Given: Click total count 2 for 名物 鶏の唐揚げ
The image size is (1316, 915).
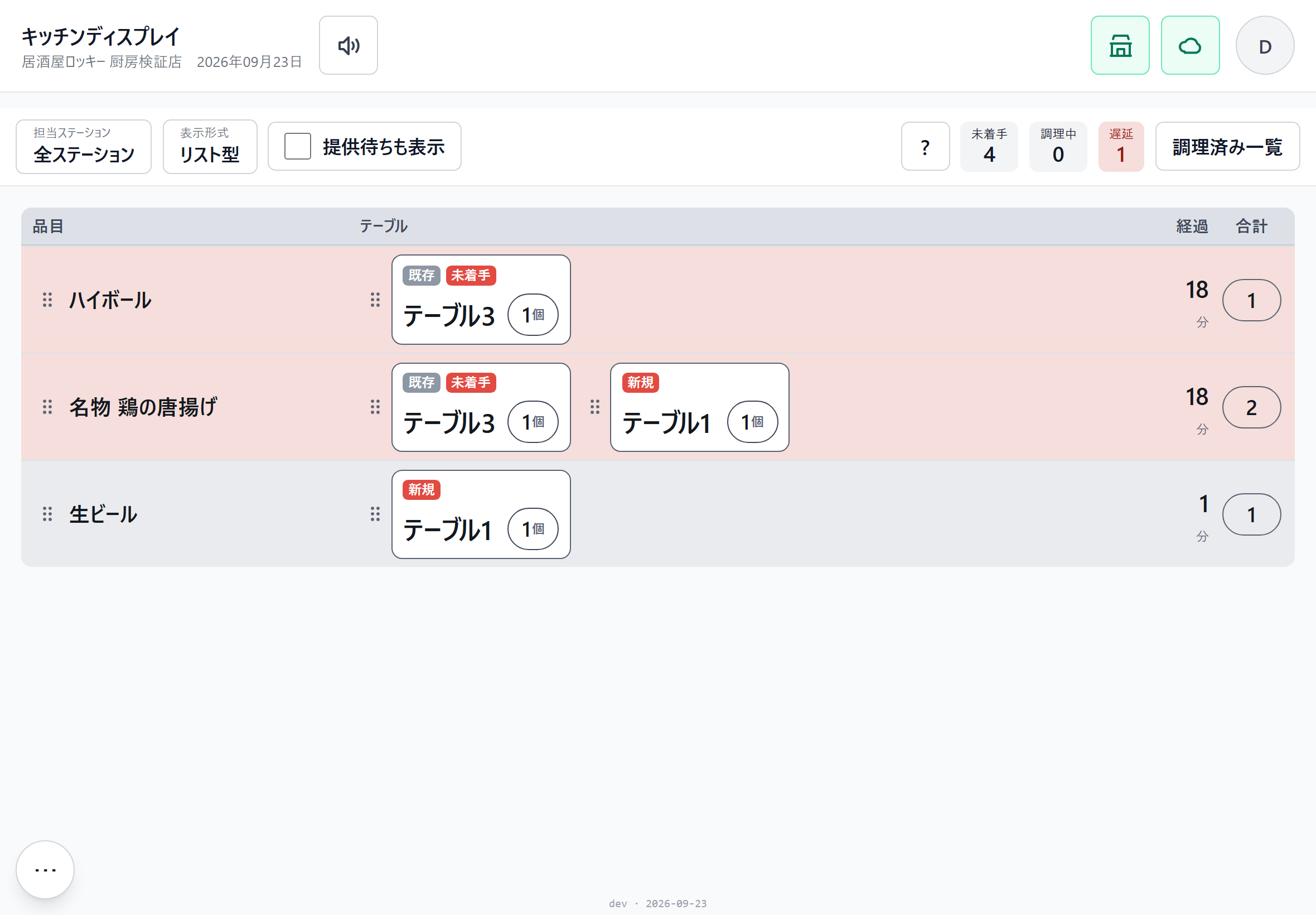Looking at the screenshot, I should point(1252,407).
